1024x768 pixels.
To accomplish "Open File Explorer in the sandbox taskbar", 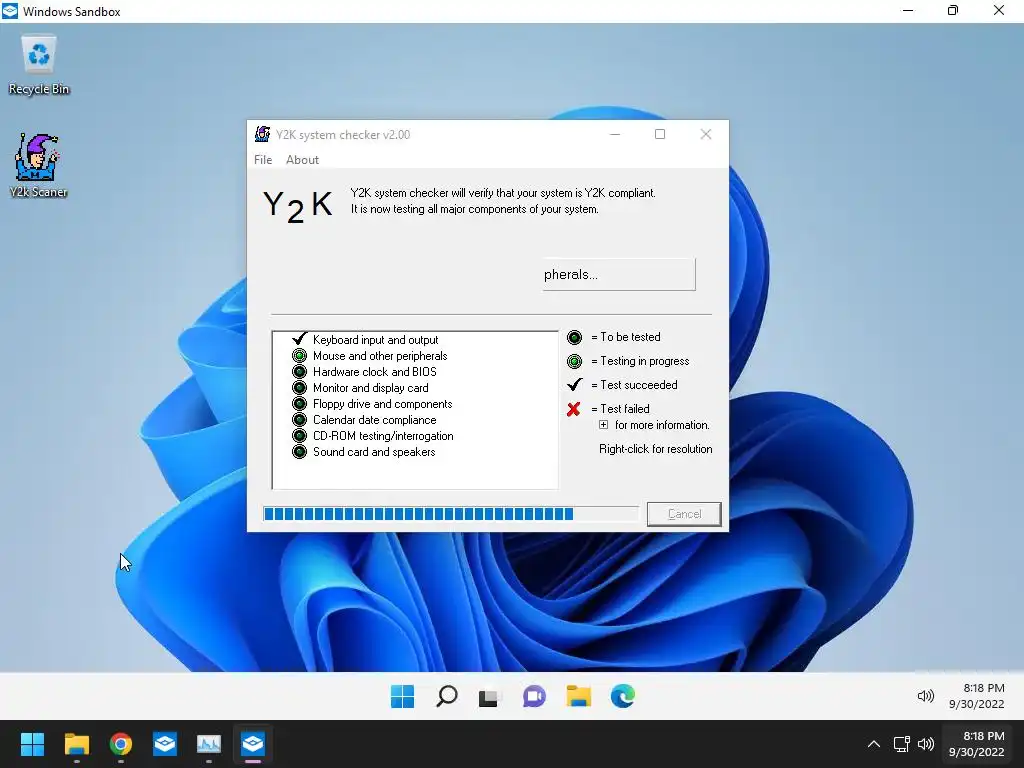I will tap(579, 696).
